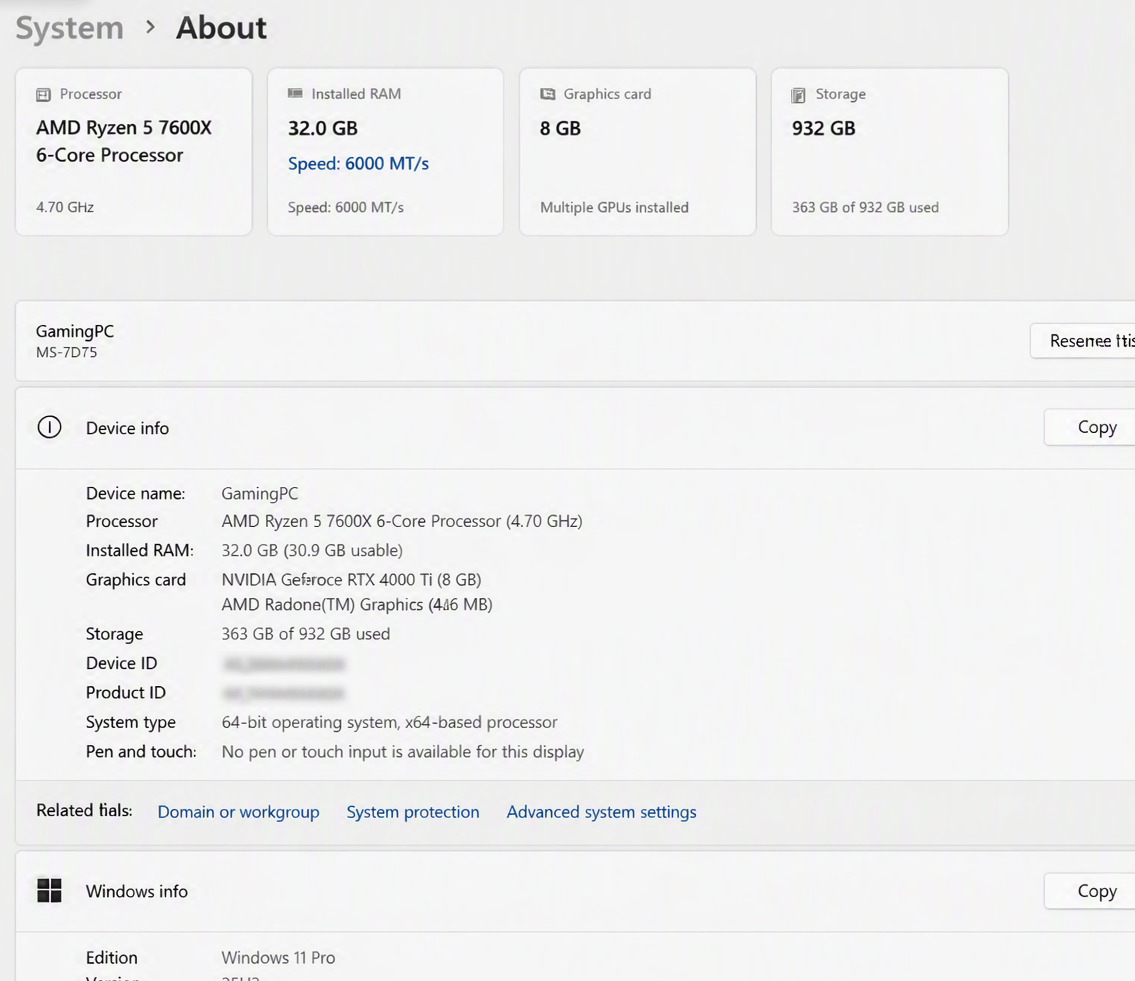Click the Storage drive icon
The height and width of the screenshot is (981, 1135).
(798, 95)
